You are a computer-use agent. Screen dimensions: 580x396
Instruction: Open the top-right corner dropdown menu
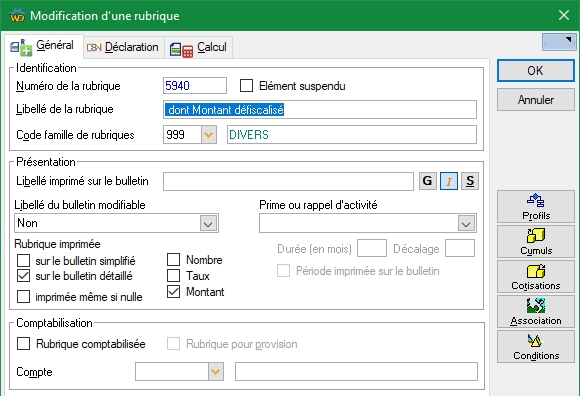[x=559, y=42]
